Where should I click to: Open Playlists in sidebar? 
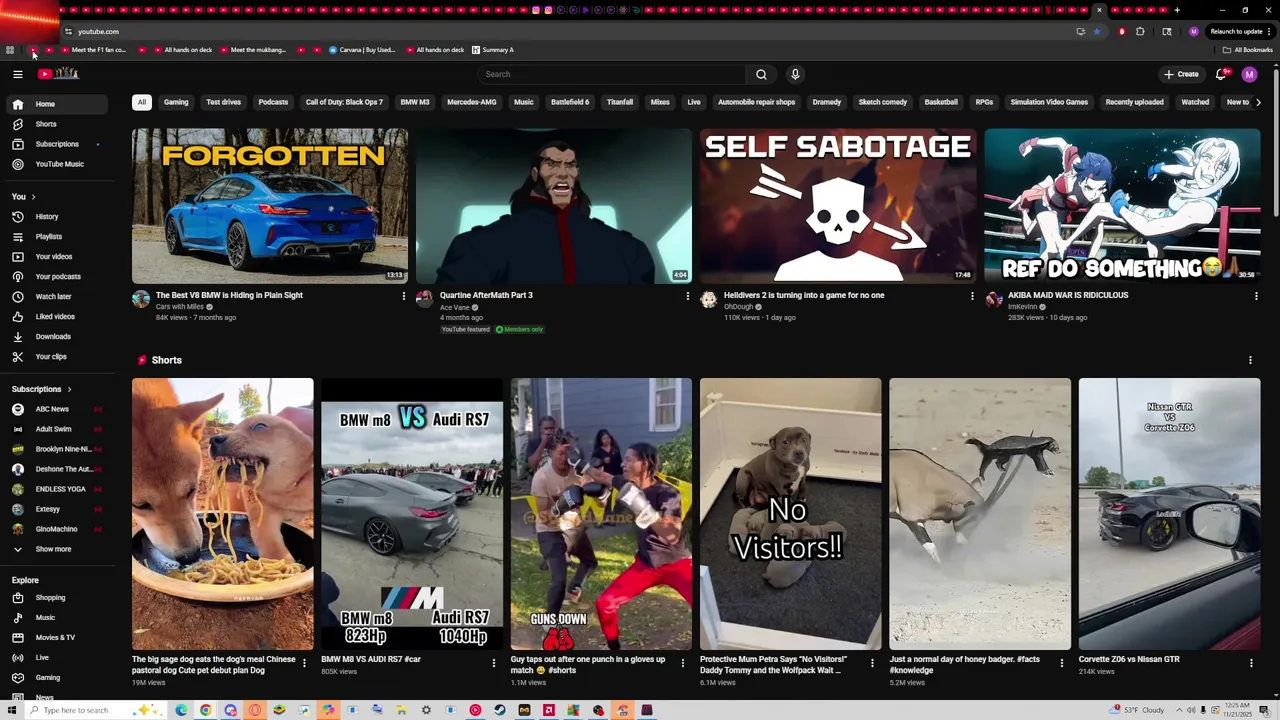(58, 237)
